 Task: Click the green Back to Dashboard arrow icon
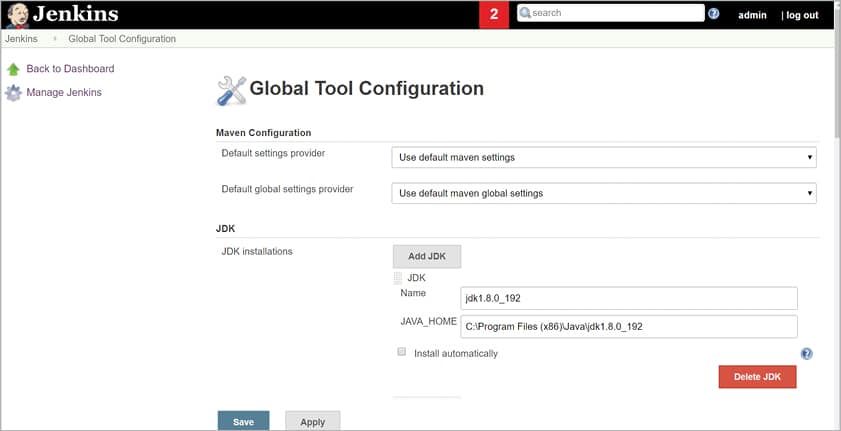pos(13,69)
